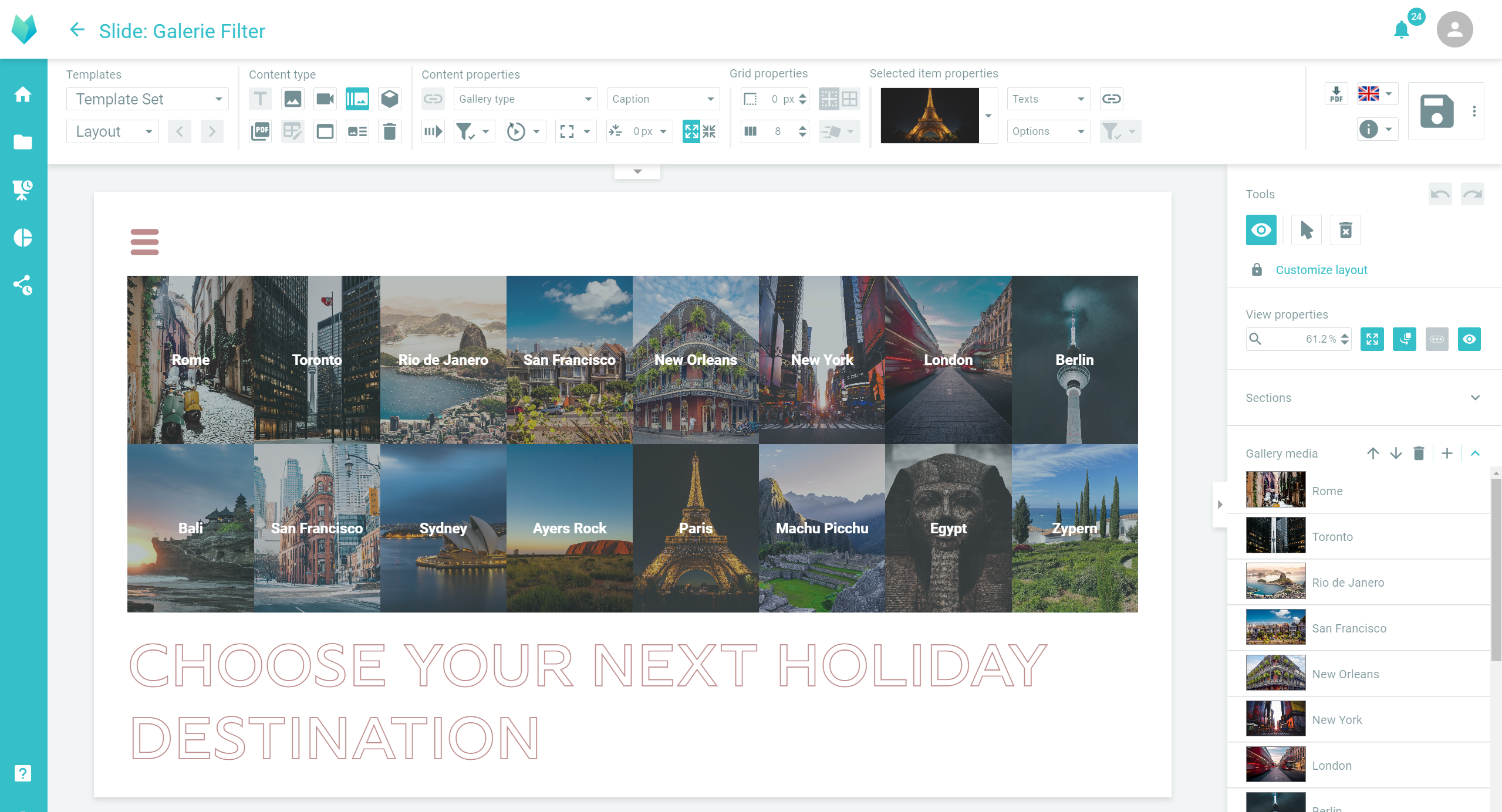Viewport: 1502px width, 812px height.
Task: Activate the select pointer tool
Action: tap(1306, 230)
